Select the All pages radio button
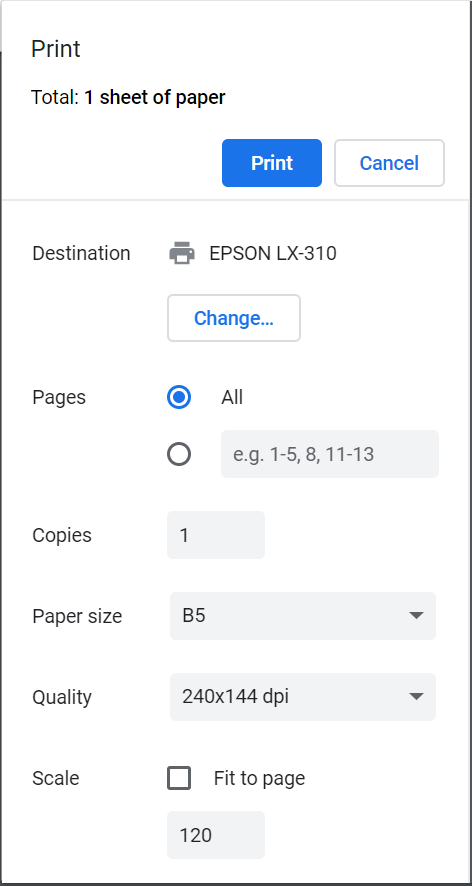Image resolution: width=472 pixels, height=886 pixels. 179,397
